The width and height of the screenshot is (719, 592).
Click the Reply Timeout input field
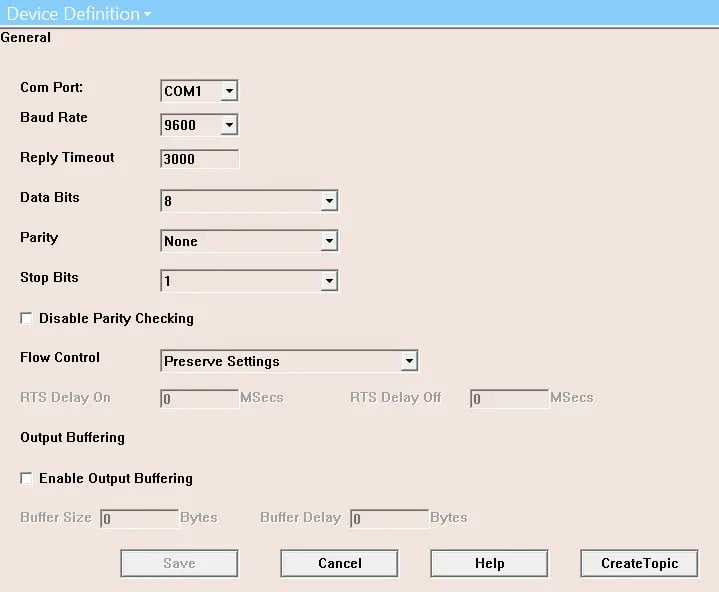(199, 158)
